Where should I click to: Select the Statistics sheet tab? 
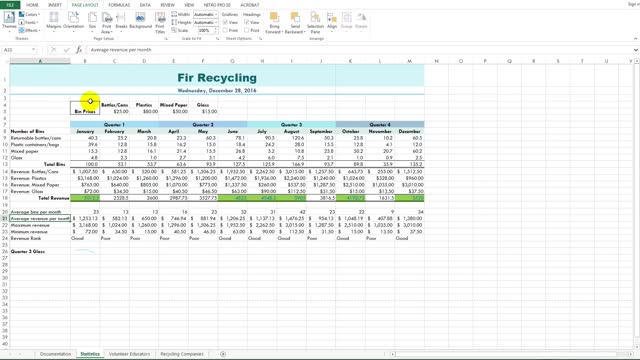[90, 354]
